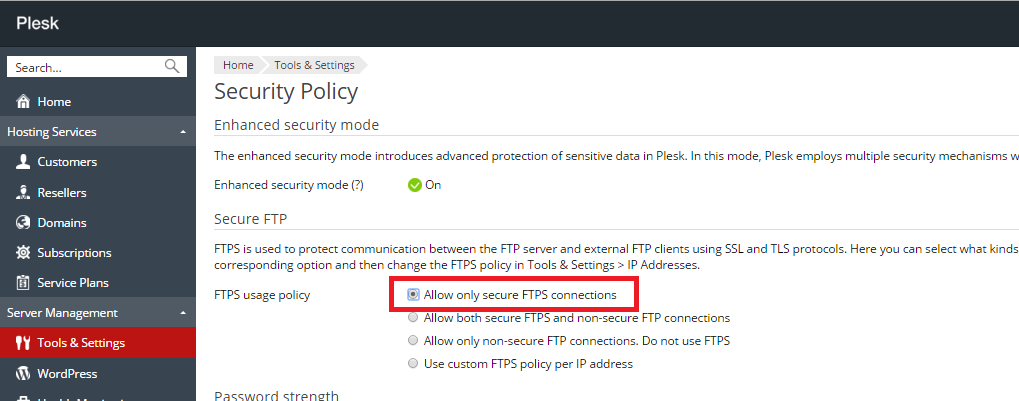Viewport: 1019px width, 401px height.
Task: Click the Home house icon in sidebar
Action: 23,102
